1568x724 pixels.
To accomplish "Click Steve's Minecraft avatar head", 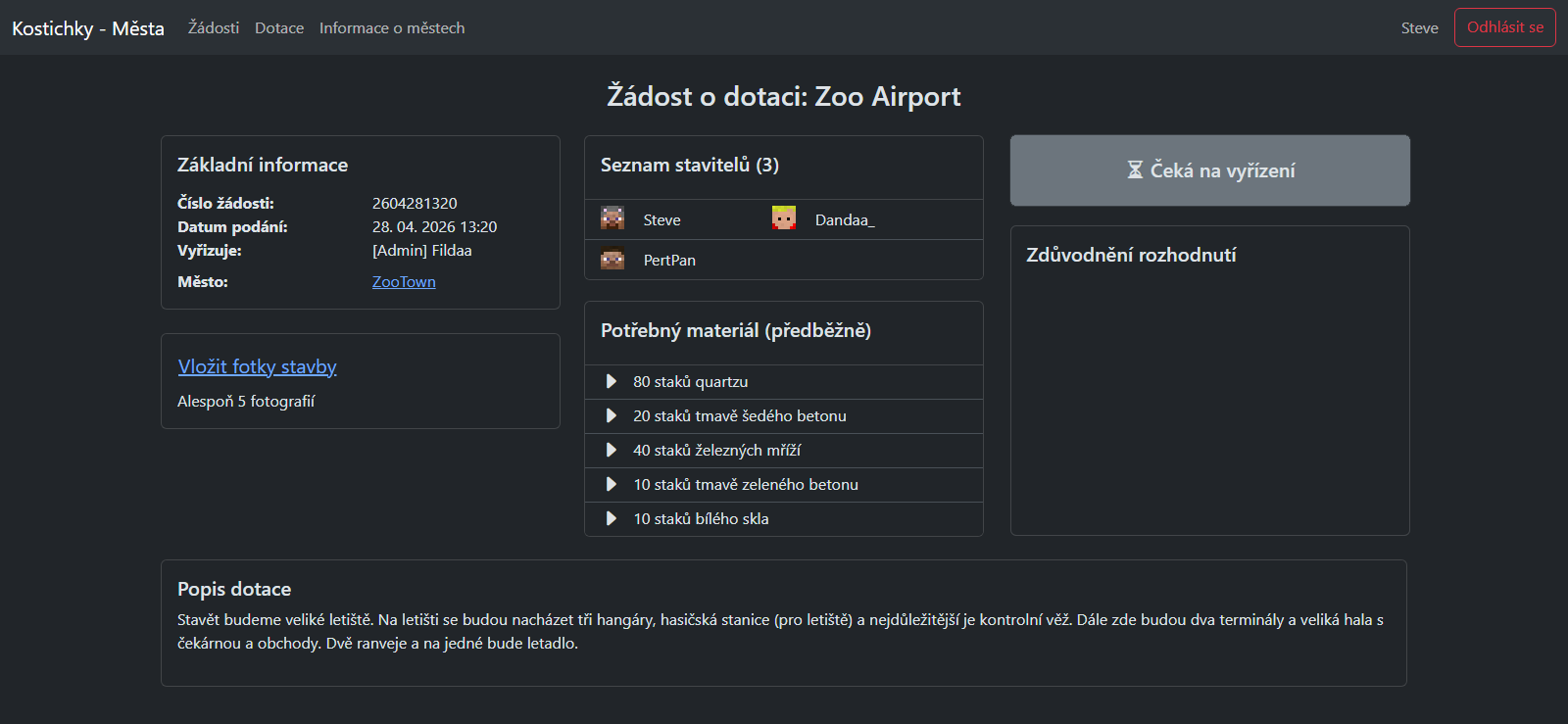I will click(x=612, y=217).
